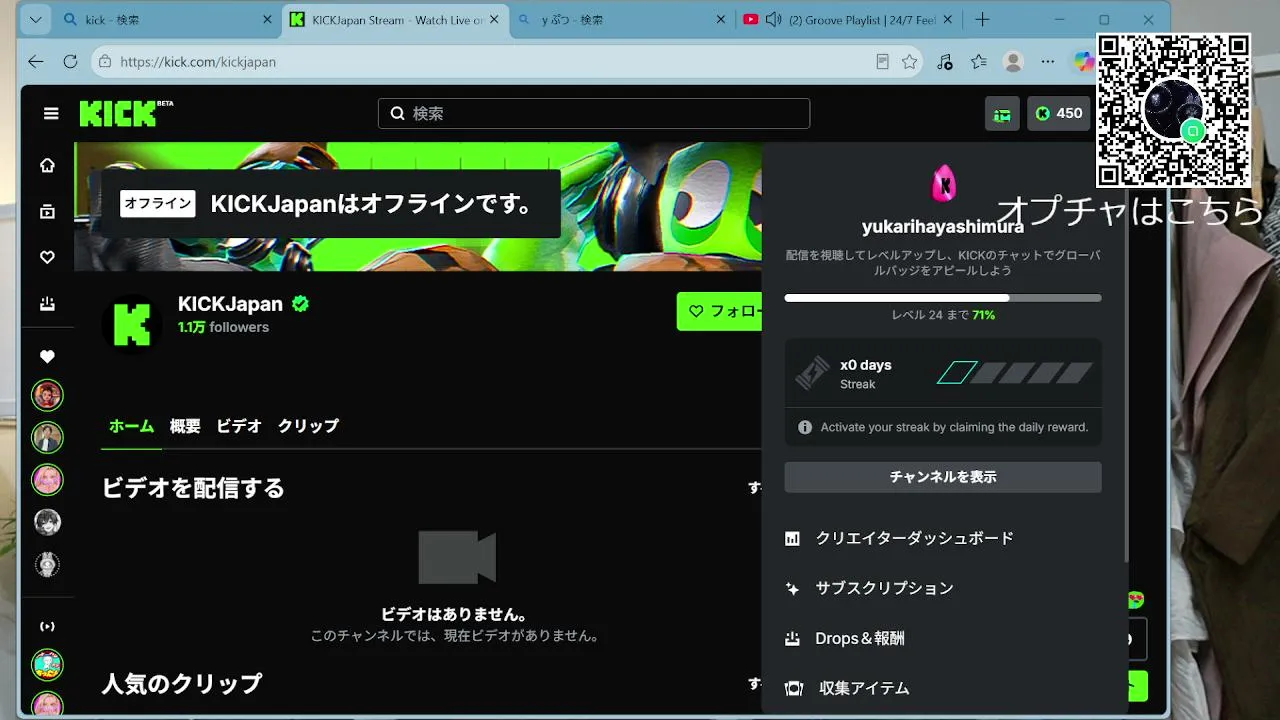Screen dimensions: 1280x720
Task: Click the yukarihayashimura username
Action: click(943, 227)
